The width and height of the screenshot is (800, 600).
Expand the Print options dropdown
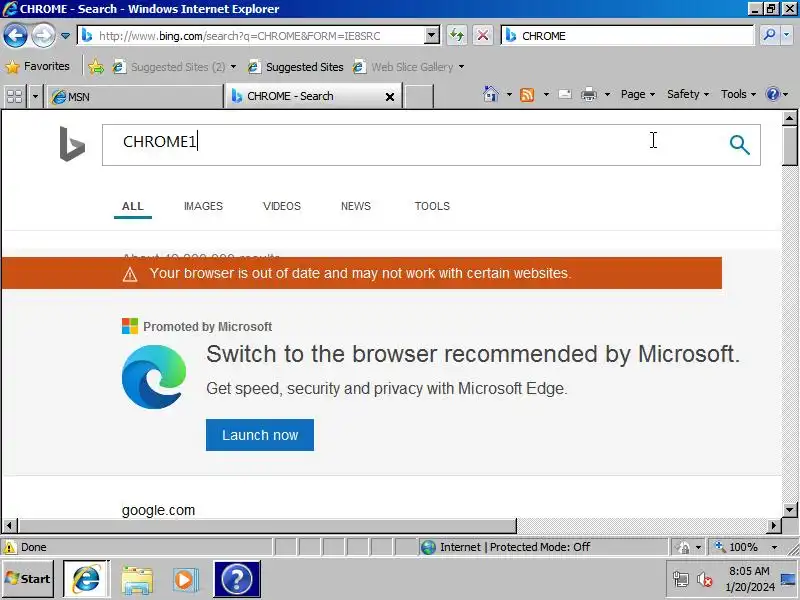(x=607, y=94)
